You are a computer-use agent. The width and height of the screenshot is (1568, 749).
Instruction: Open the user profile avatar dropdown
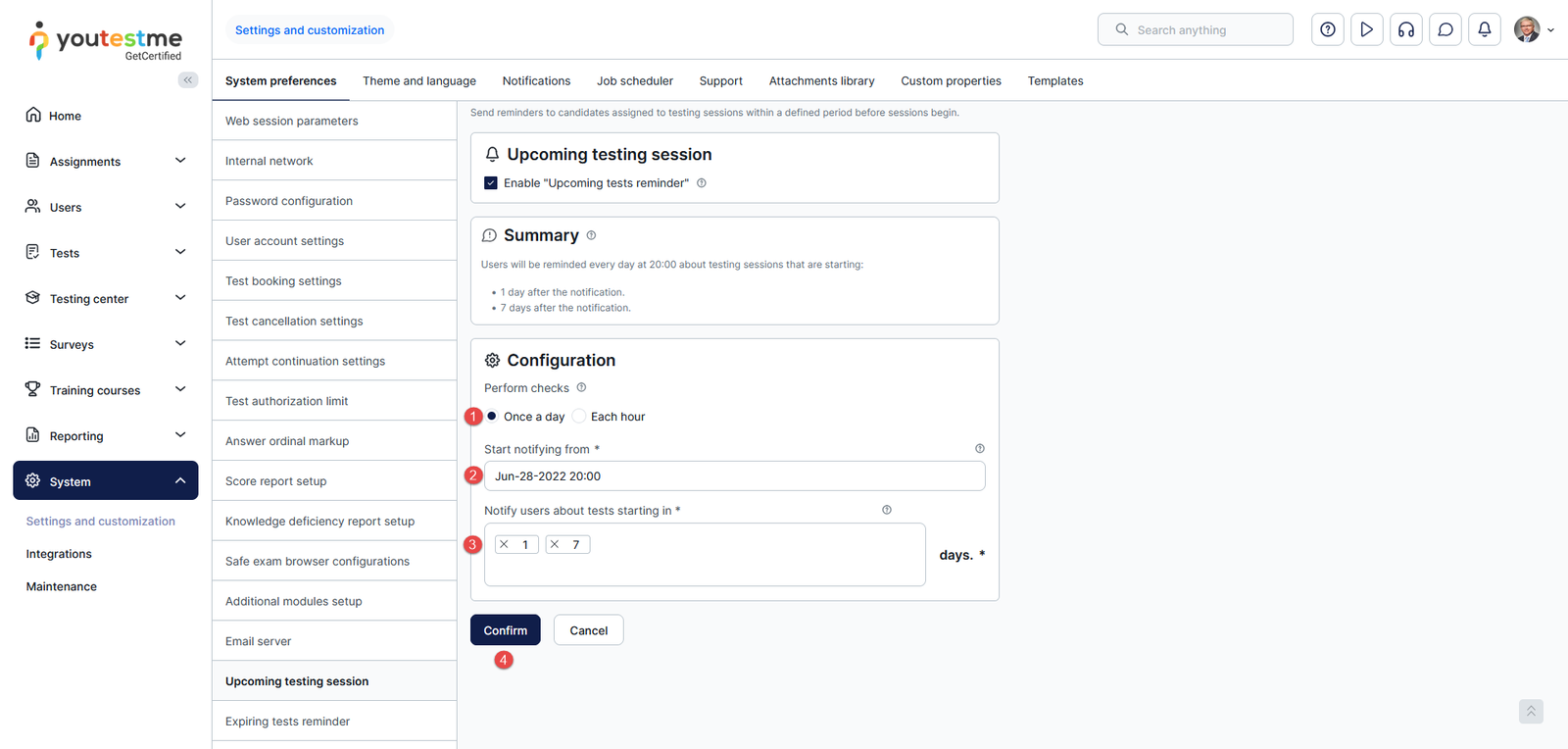(1533, 29)
